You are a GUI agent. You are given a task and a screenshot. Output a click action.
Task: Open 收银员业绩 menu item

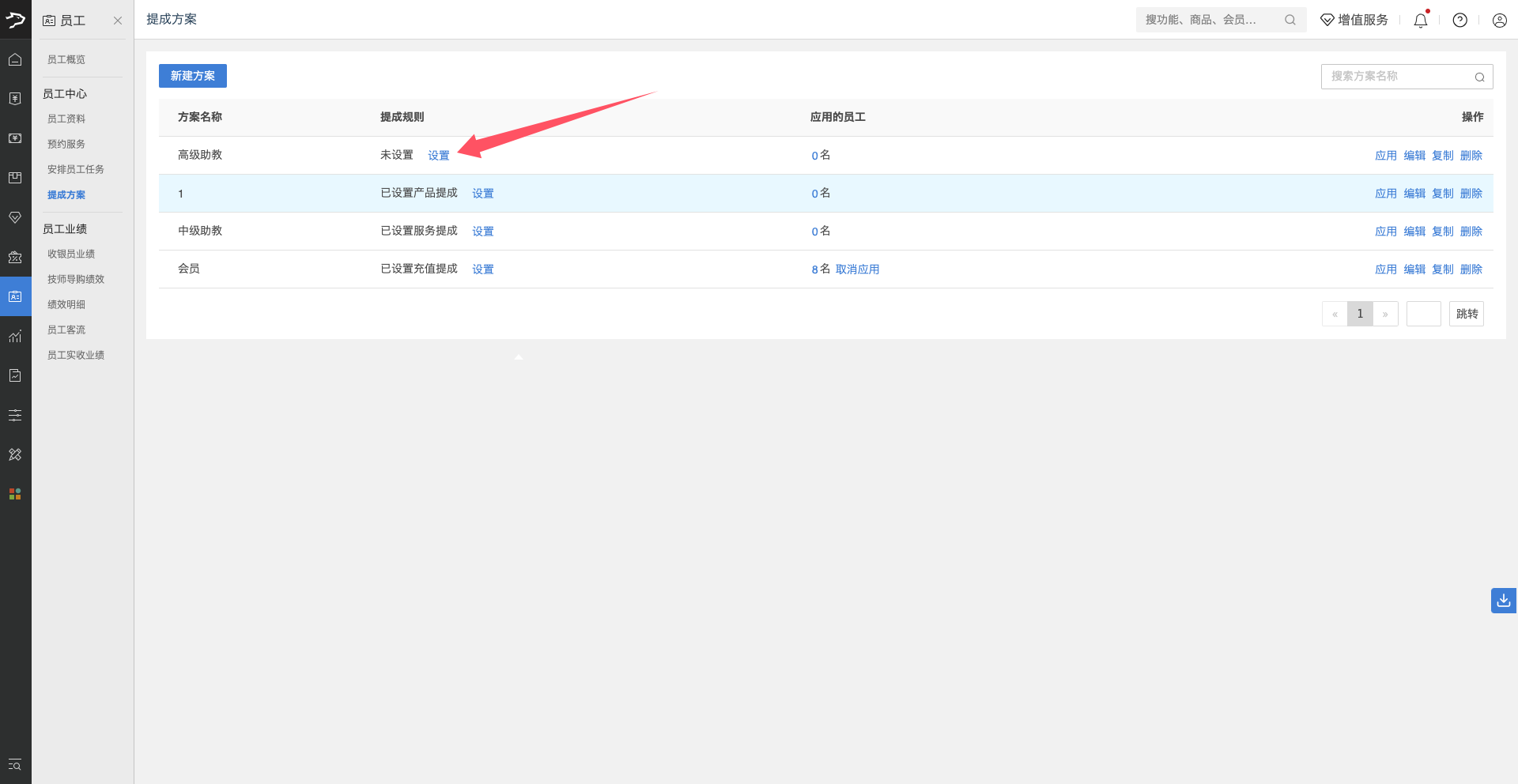click(71, 254)
